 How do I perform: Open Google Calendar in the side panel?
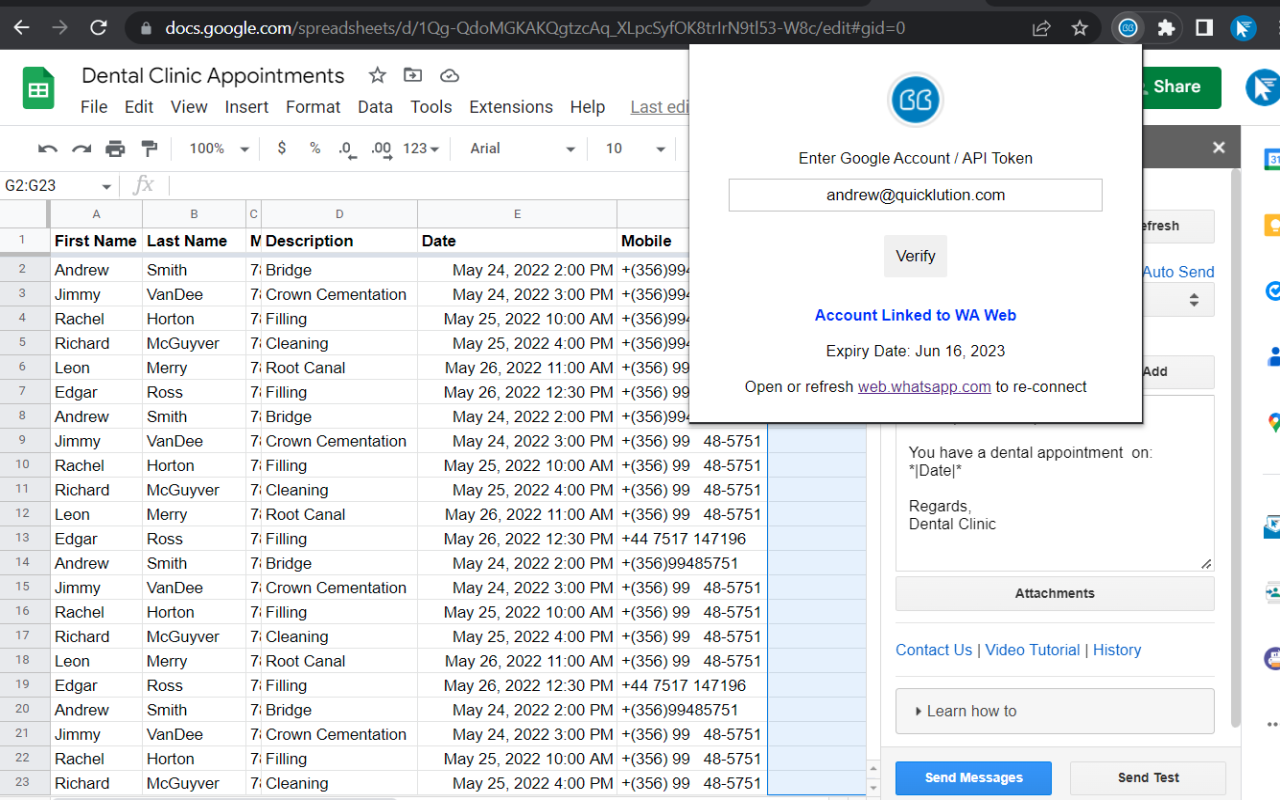point(1272,160)
